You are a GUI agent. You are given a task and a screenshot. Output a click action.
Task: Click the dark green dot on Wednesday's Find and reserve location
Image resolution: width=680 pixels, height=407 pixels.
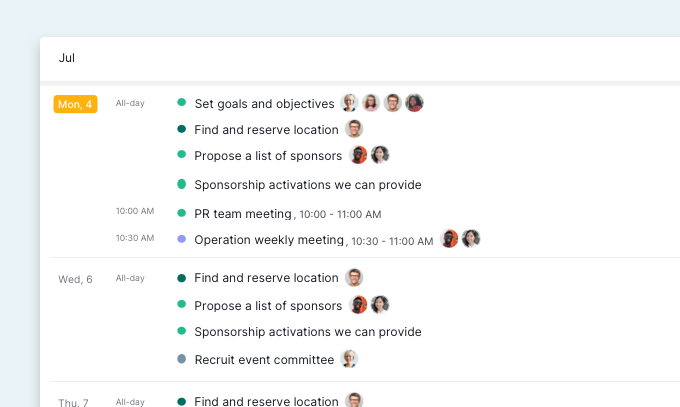pos(181,278)
